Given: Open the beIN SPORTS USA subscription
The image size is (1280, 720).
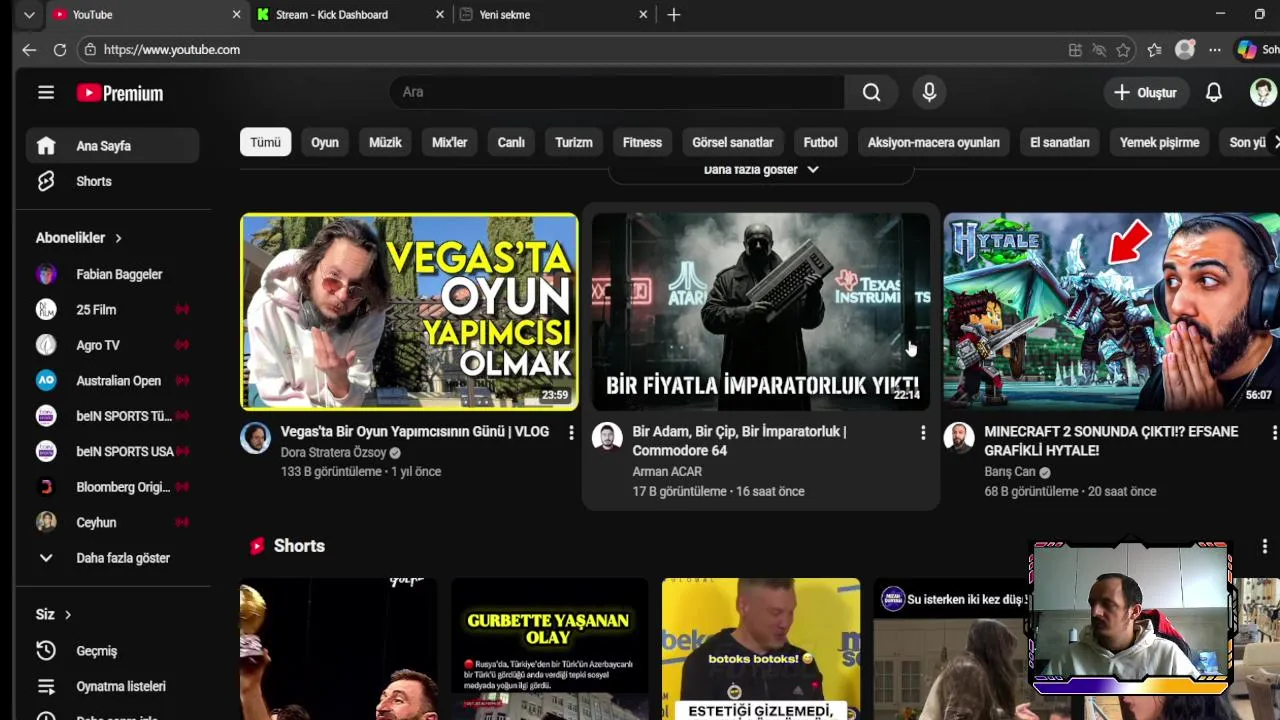Looking at the screenshot, I should point(112,452).
